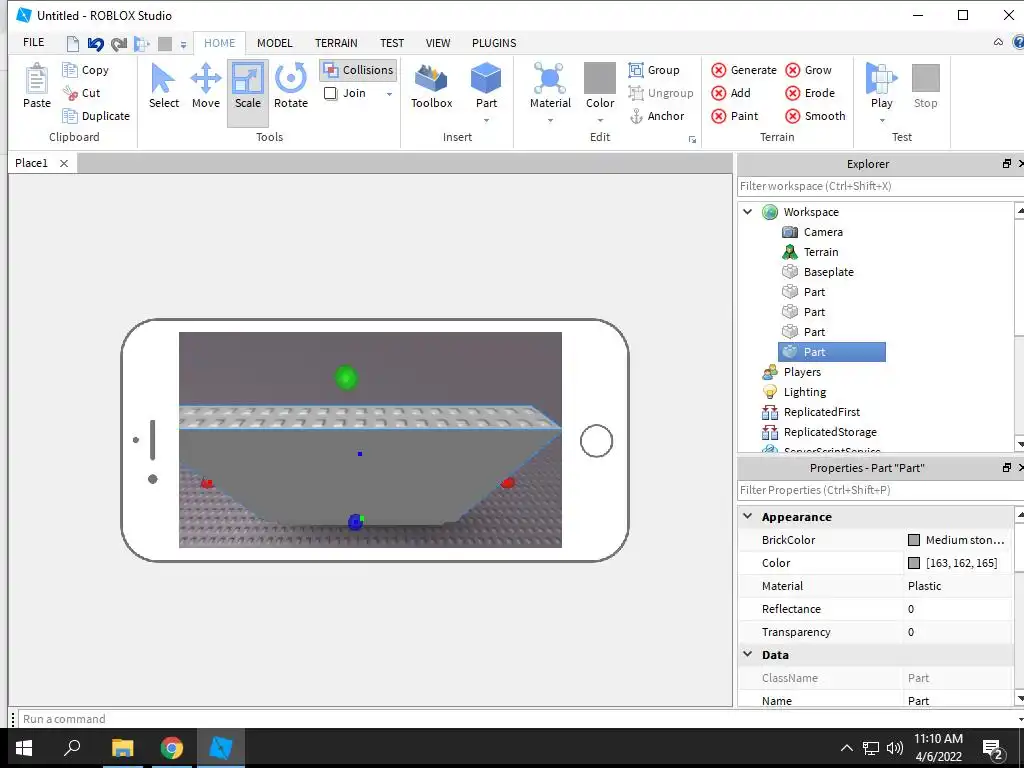The width and height of the screenshot is (1024, 768).
Task: Anchor the selected part
Action: click(657, 116)
